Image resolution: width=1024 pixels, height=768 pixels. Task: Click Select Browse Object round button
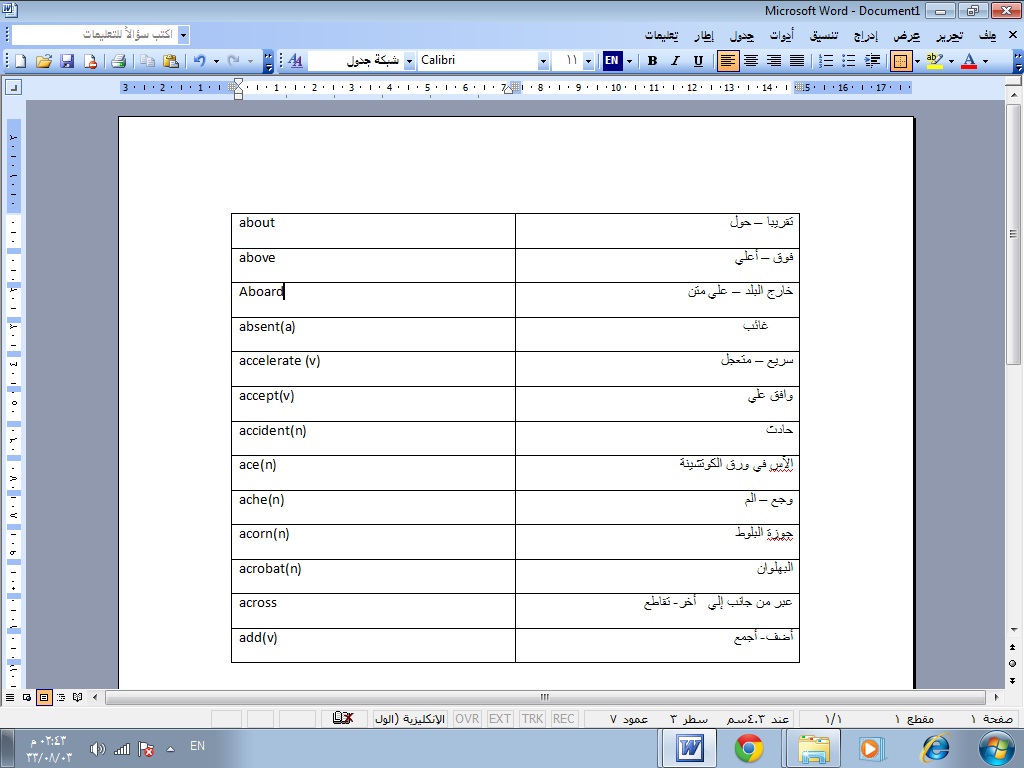coord(1012,664)
